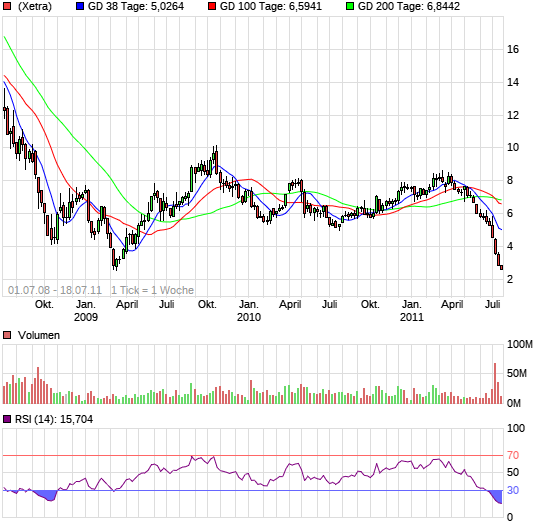Click the RSI 70 overbought level label

[x=513, y=455]
